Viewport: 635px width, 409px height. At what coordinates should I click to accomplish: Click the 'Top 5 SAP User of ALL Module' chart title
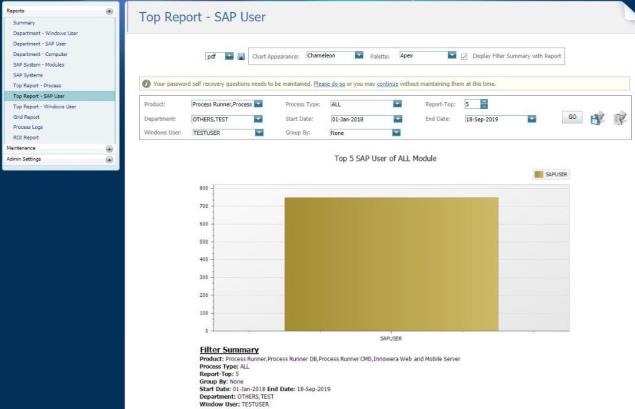tap(385, 158)
